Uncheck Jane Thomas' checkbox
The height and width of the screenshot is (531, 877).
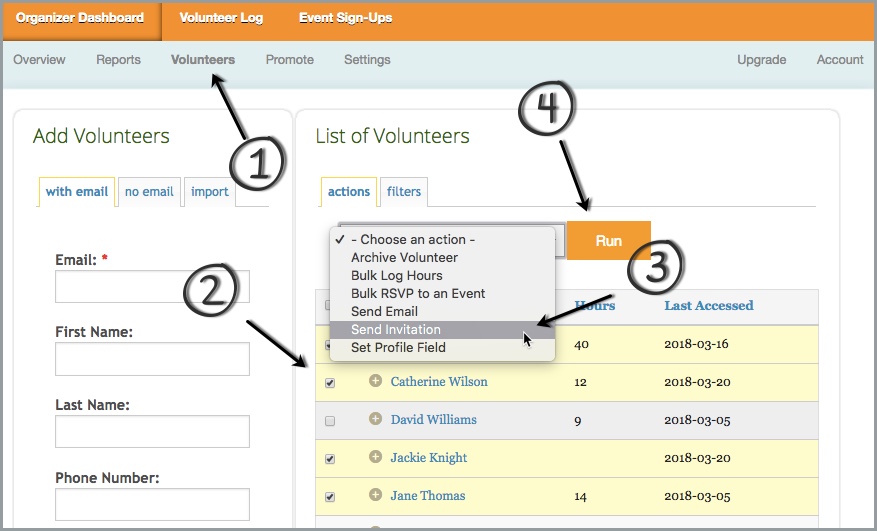click(x=330, y=497)
